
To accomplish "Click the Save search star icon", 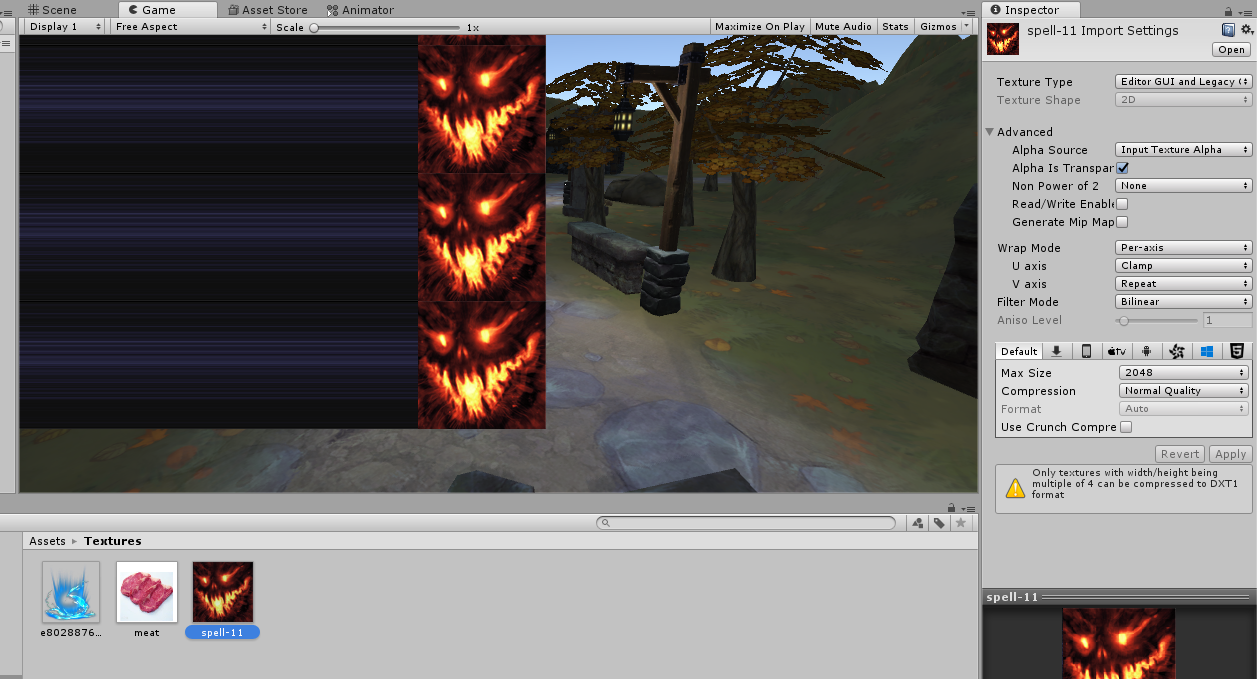I will point(961,523).
